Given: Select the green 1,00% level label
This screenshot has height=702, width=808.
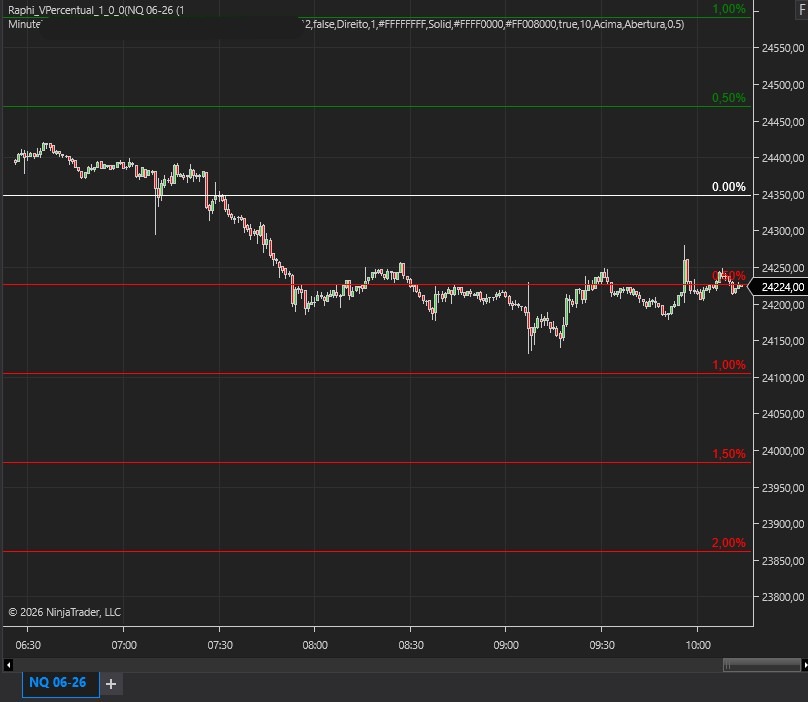Looking at the screenshot, I should tap(728, 9).
